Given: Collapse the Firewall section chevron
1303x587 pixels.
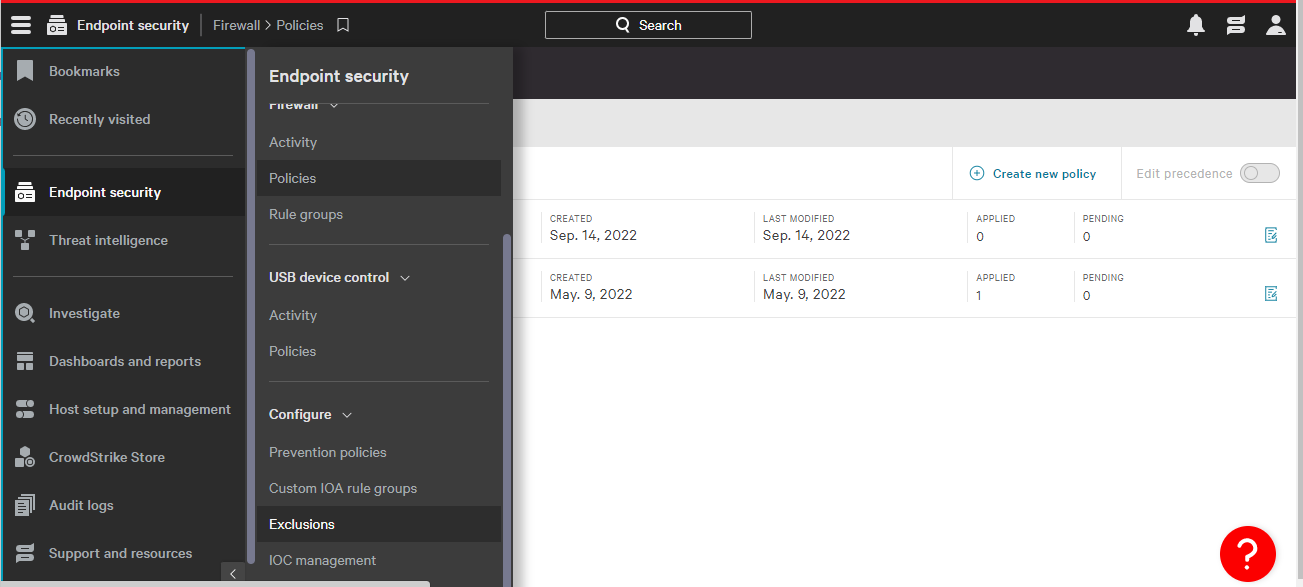Looking at the screenshot, I should tap(334, 105).
